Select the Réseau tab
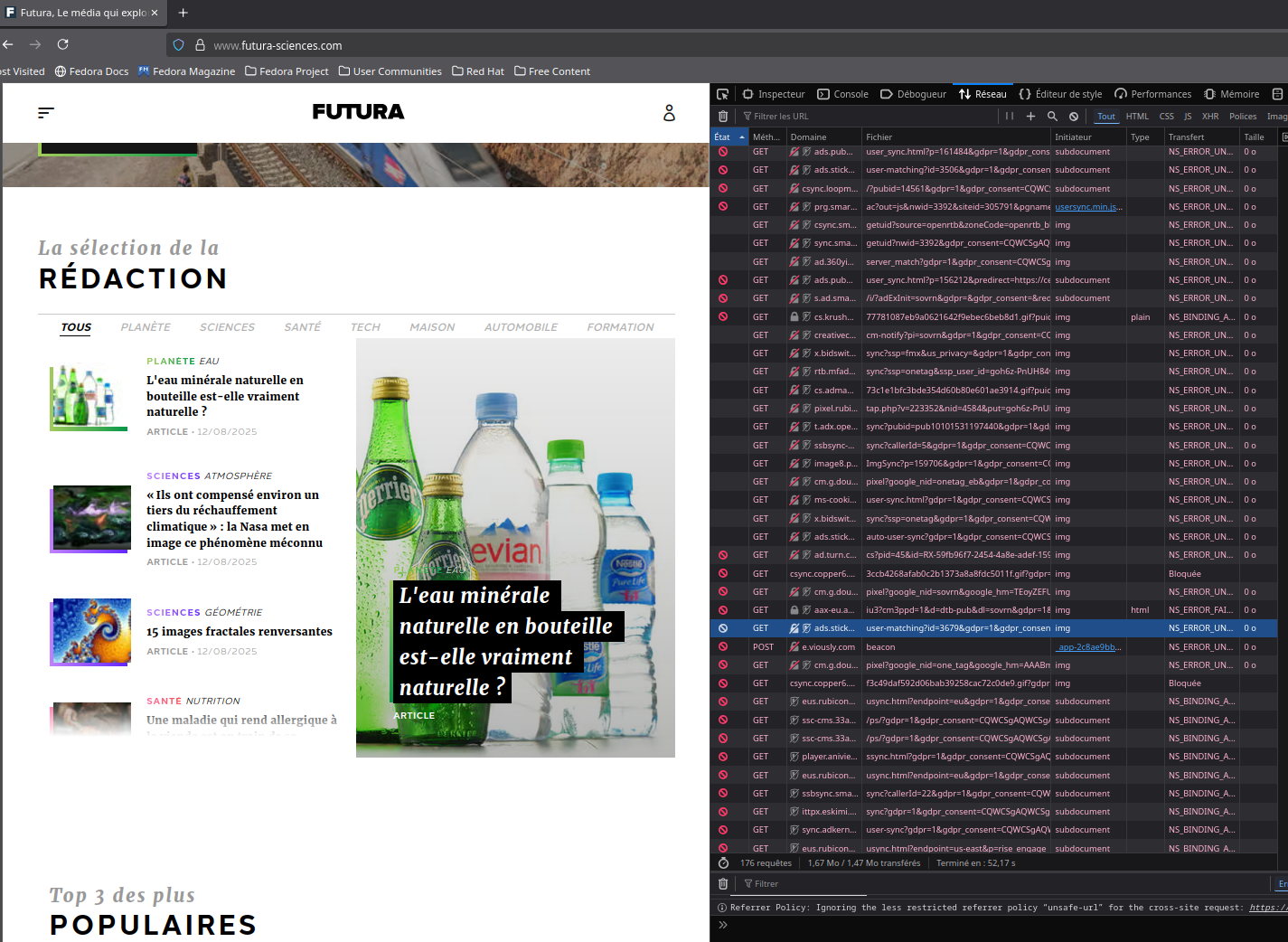 (x=982, y=94)
